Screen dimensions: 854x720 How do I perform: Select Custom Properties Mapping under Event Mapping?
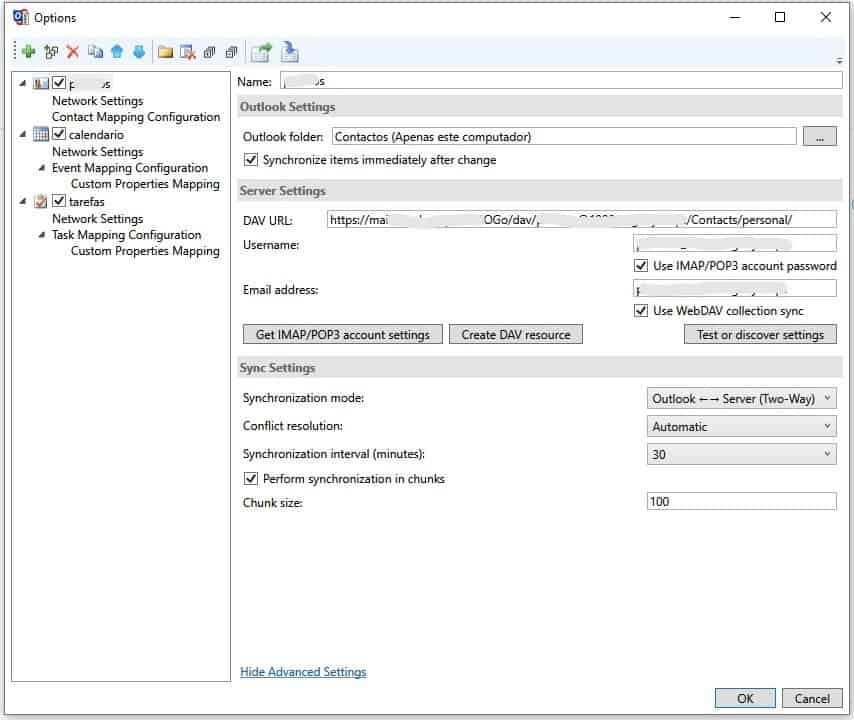pyautogui.click(x=145, y=184)
